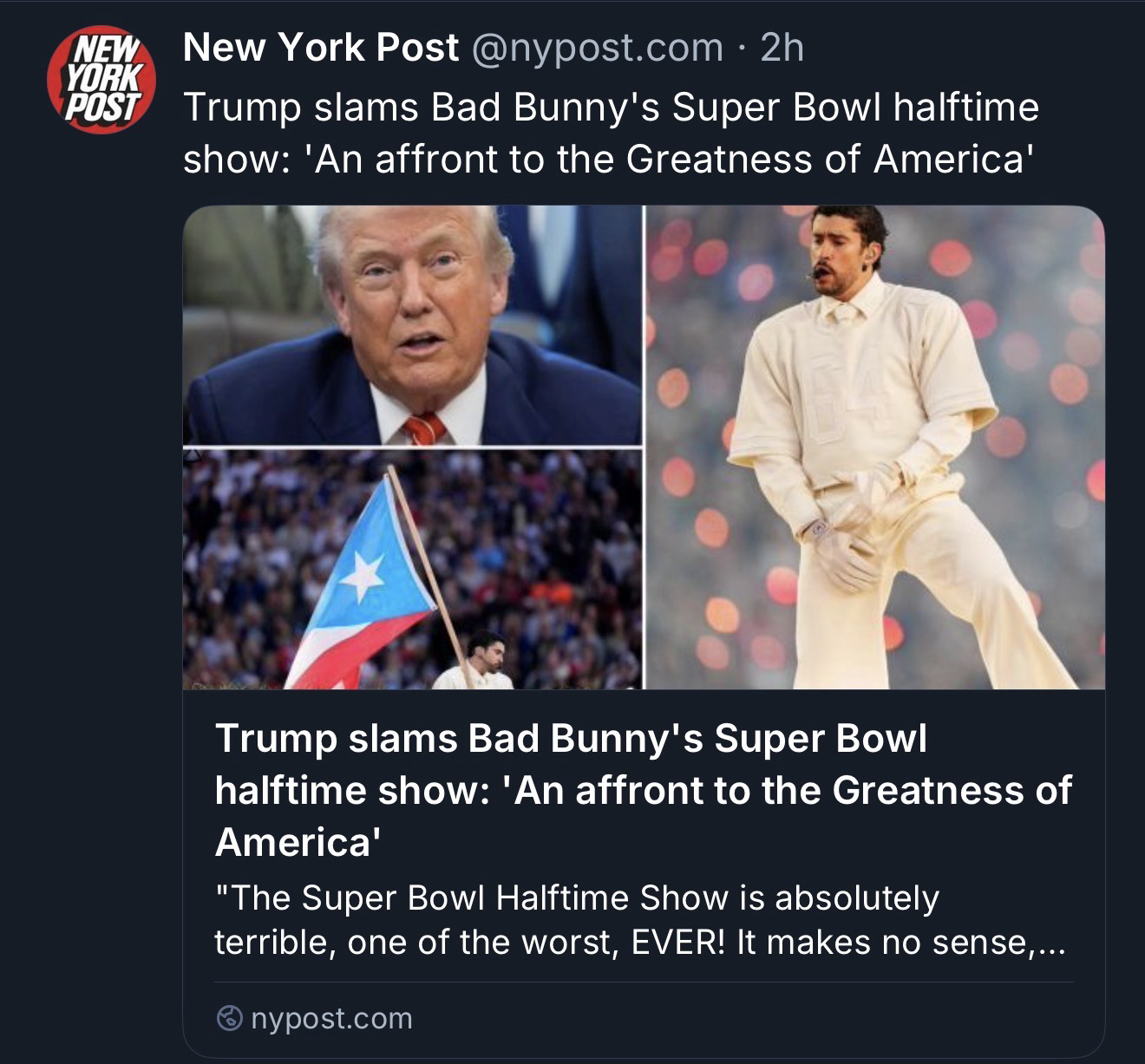Open the nypost.com domain footer link
Screen dimensions: 1145x1064
[x=331, y=1018]
